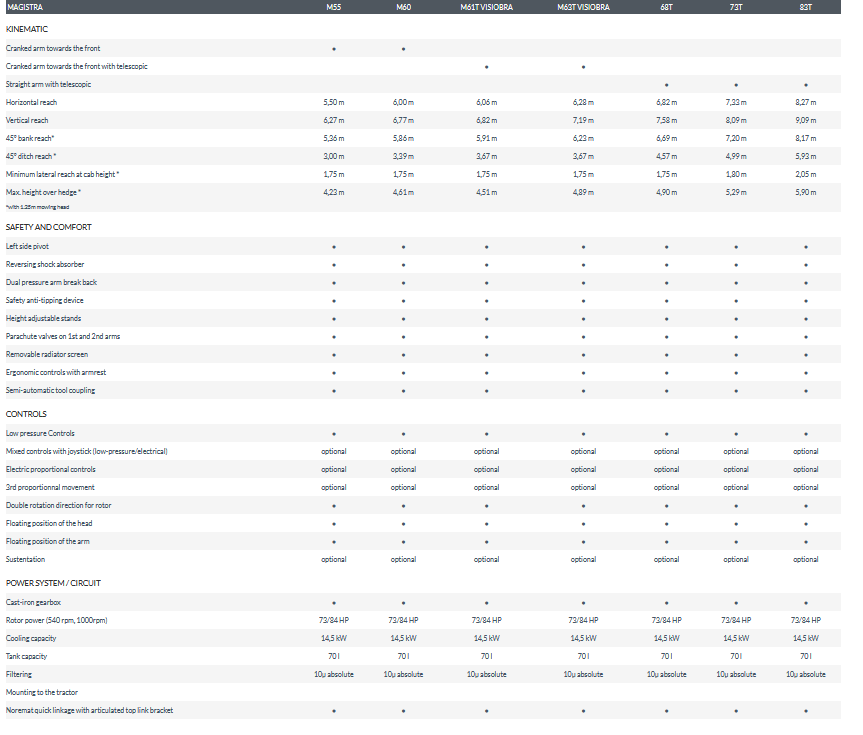Click the MAGISTRA table header
This screenshot has height=735, width=863.
point(24,8)
